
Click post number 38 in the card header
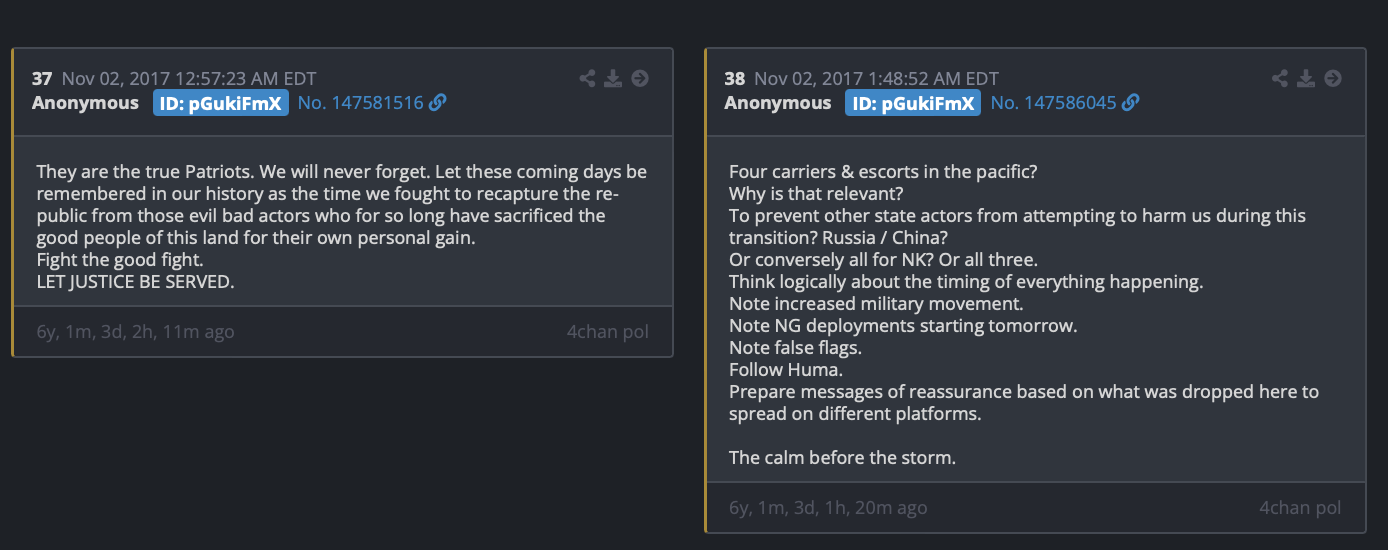click(x=735, y=78)
